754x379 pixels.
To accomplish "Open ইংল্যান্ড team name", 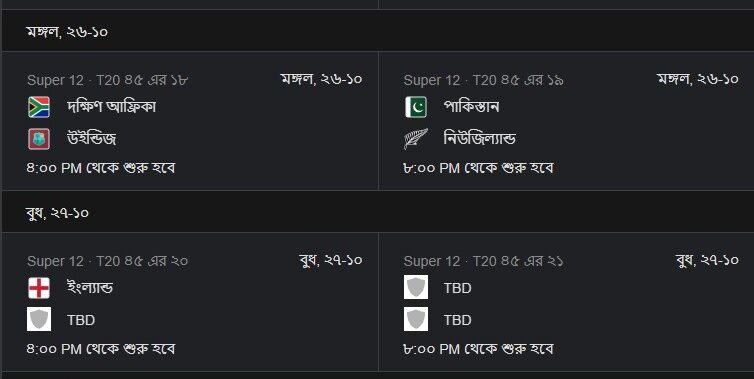I will click(x=90, y=288).
